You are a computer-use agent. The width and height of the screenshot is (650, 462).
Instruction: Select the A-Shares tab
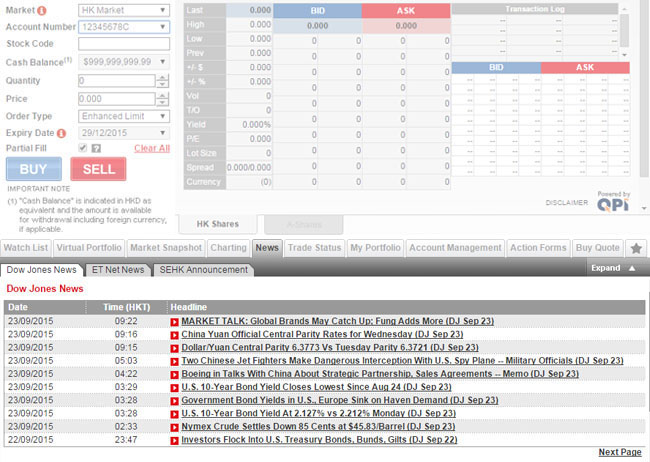point(304,225)
